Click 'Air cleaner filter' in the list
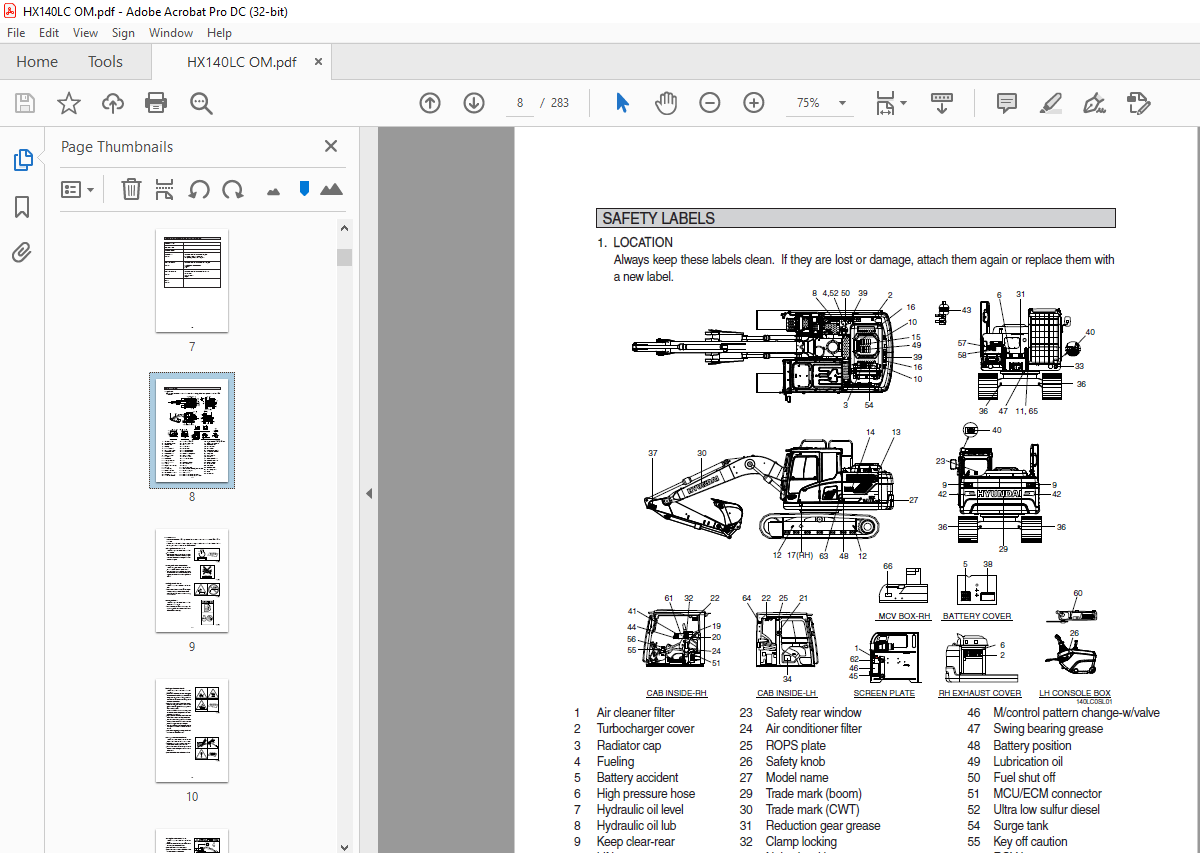The image size is (1200, 853). coord(636,713)
